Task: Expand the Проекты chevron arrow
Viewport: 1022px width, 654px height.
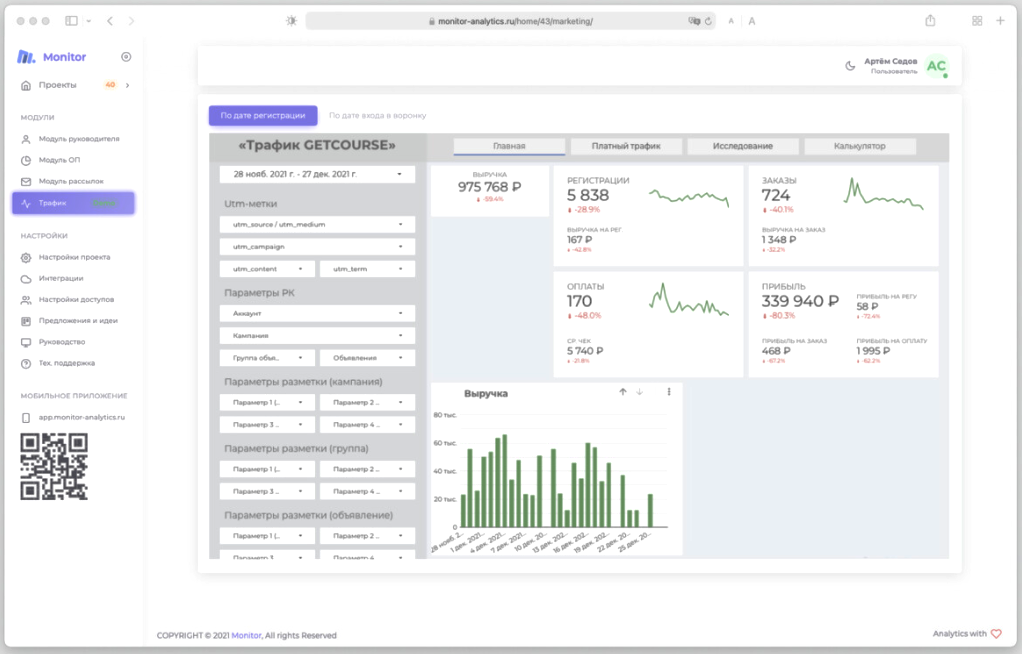Action: (128, 85)
